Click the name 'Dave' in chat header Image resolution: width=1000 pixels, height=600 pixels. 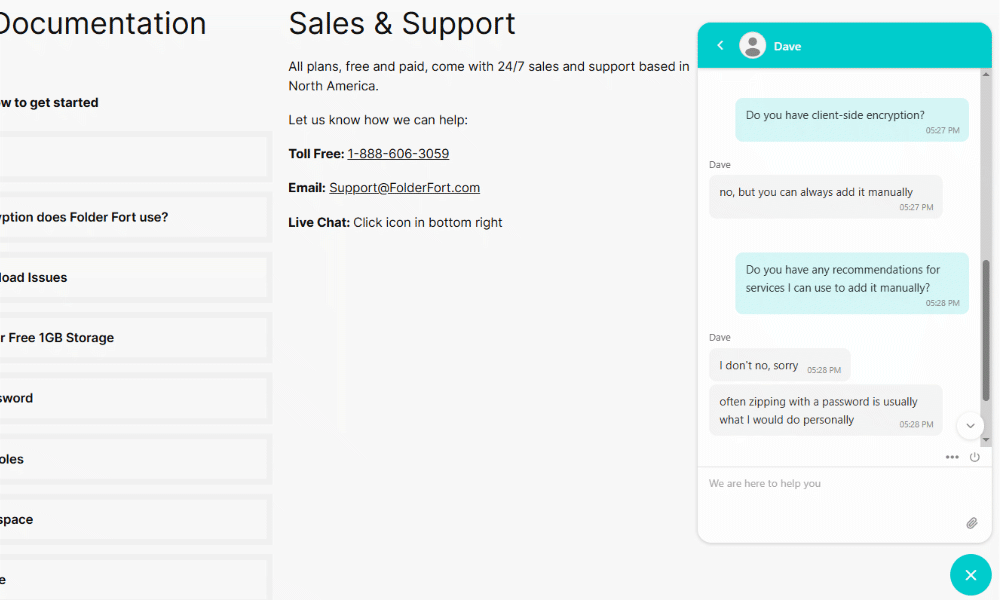(x=787, y=47)
